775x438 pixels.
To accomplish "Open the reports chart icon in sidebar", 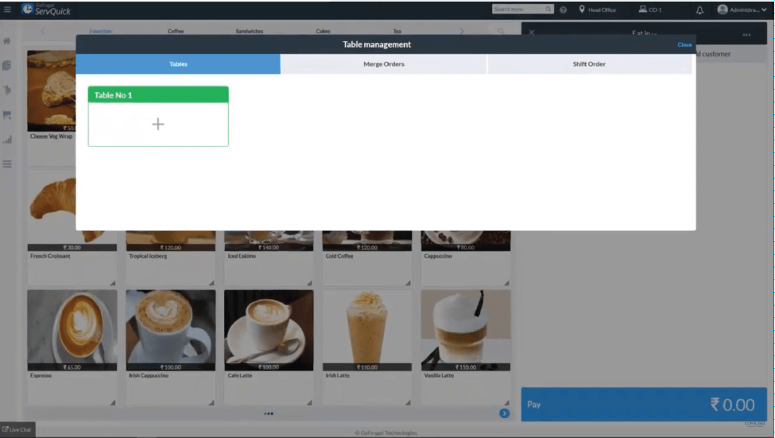I will [x=7, y=139].
